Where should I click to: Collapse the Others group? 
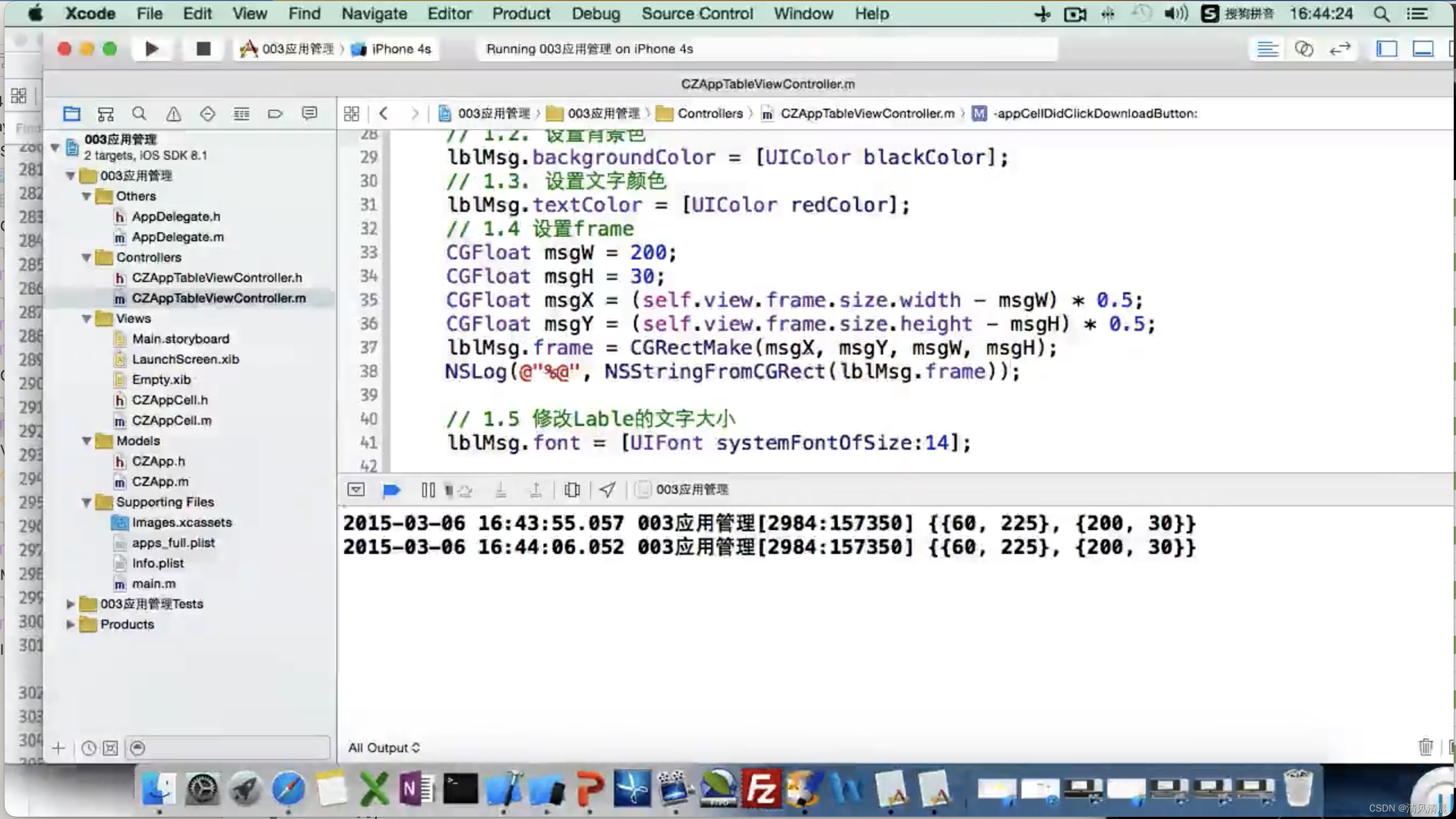pyautogui.click(x=87, y=197)
